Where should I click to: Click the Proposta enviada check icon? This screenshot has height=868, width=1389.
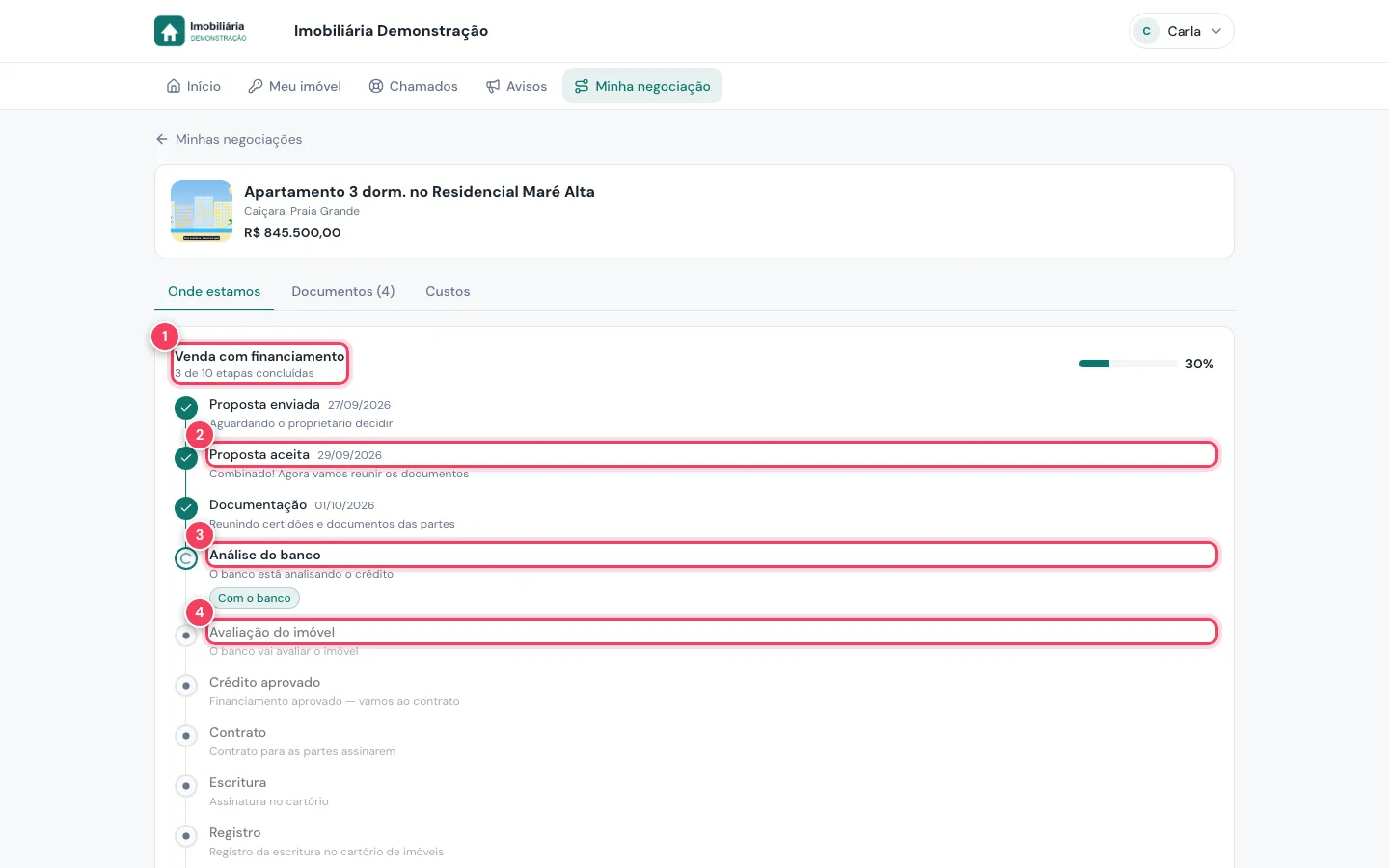[186, 407]
